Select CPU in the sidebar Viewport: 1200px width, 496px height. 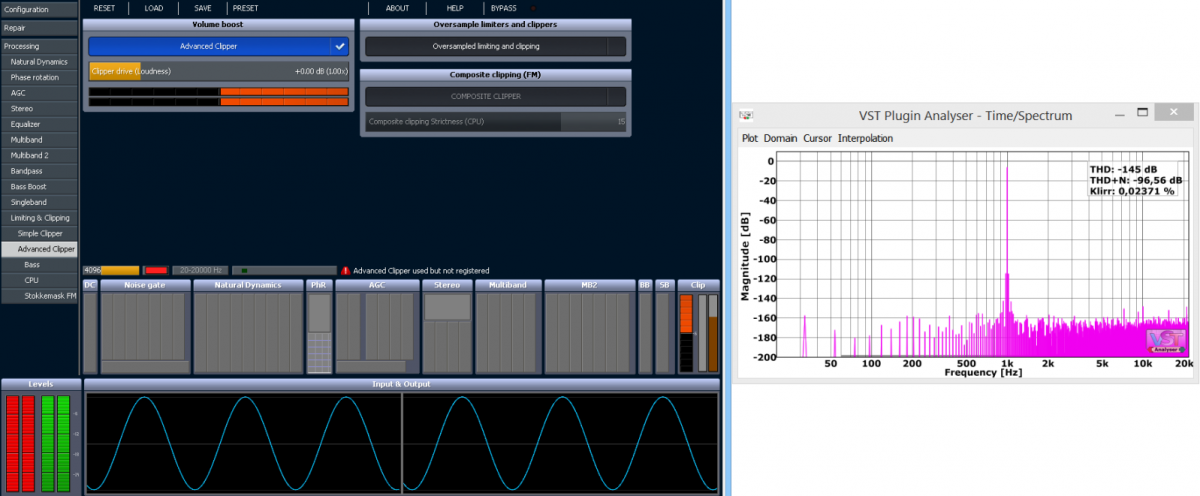(x=38, y=280)
